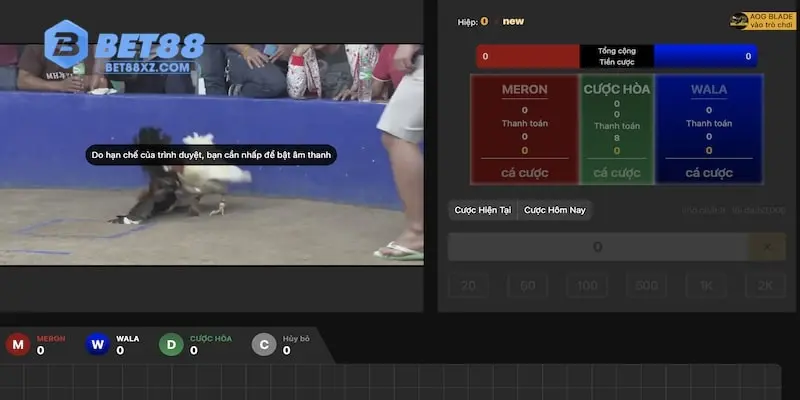Click the sound notice to unmute video
Viewport: 800px width, 400px height.
click(x=211, y=155)
